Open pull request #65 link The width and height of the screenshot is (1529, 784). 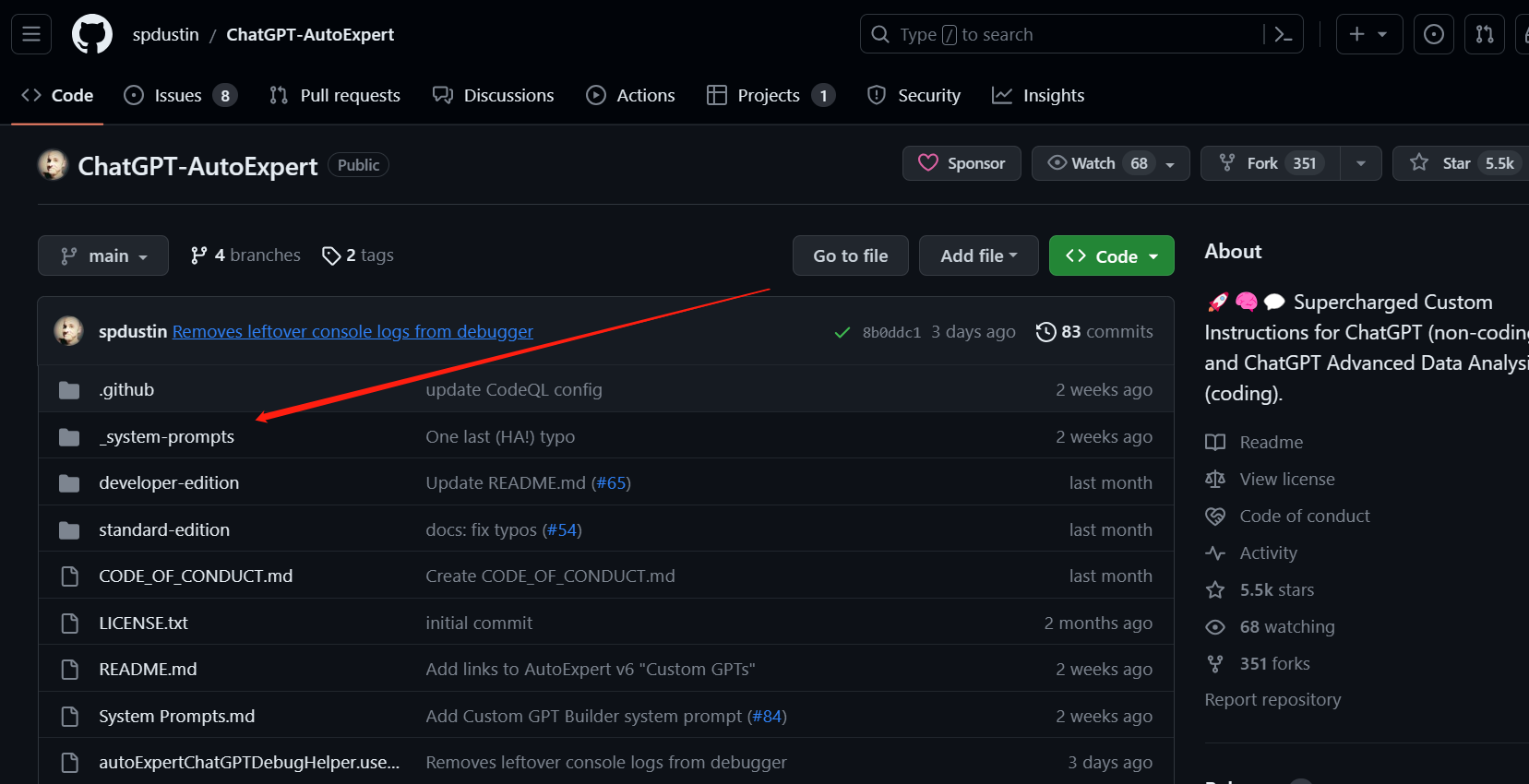tap(611, 483)
